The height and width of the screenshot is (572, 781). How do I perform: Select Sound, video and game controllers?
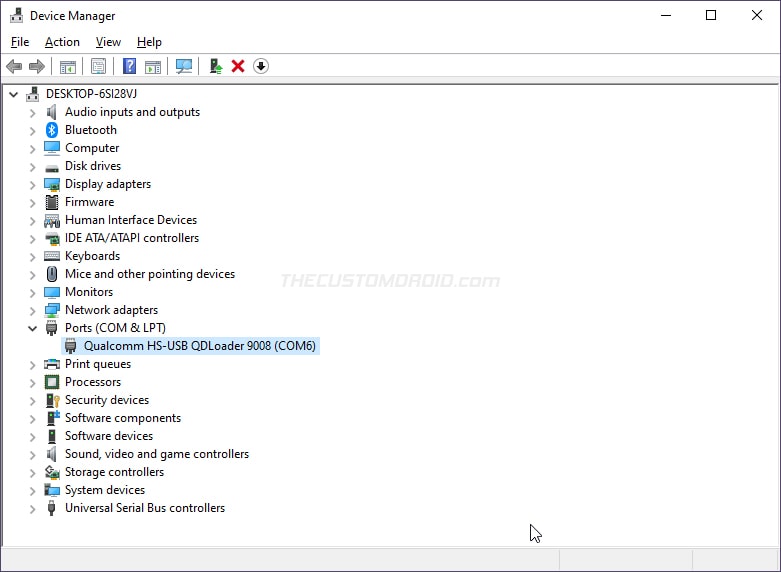click(157, 454)
